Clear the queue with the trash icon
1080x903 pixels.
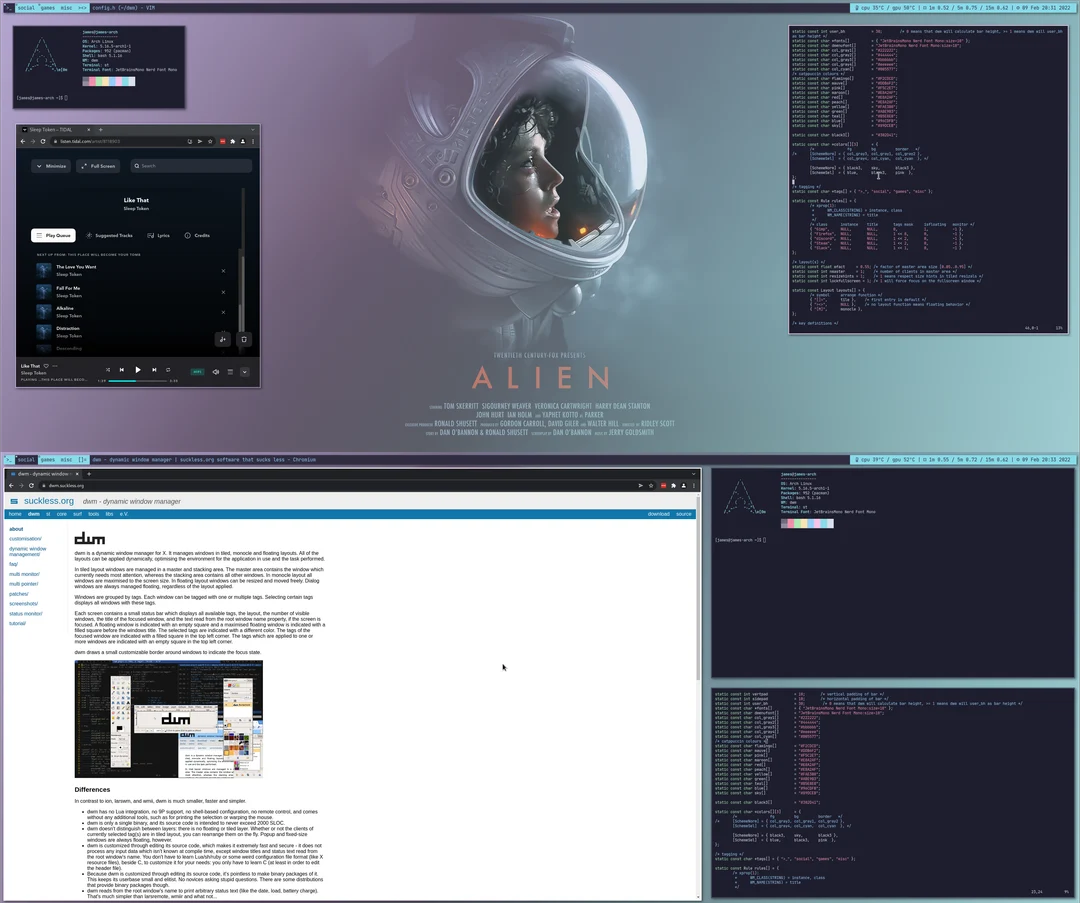[244, 340]
